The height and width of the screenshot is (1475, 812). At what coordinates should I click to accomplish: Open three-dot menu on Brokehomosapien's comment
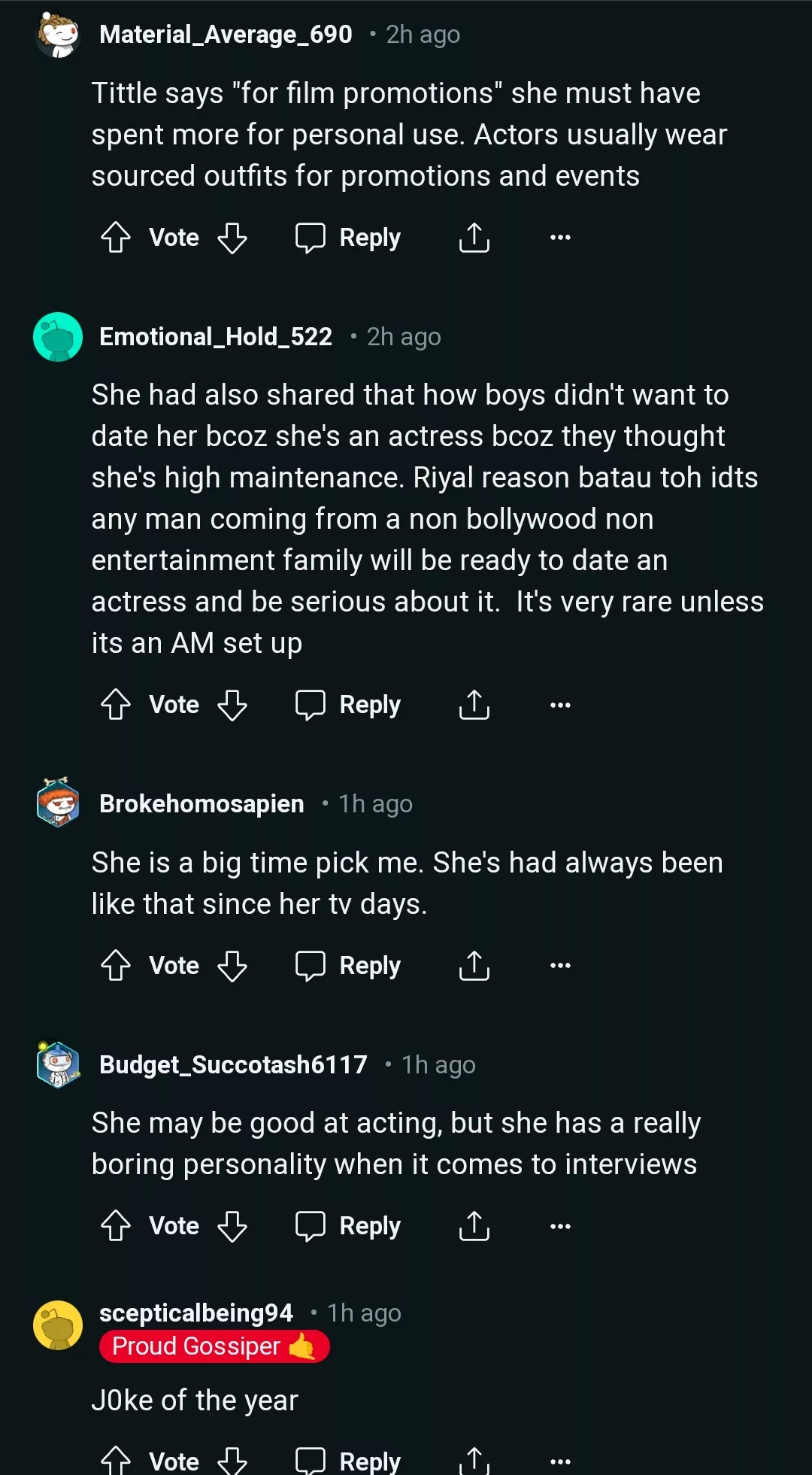(x=560, y=966)
